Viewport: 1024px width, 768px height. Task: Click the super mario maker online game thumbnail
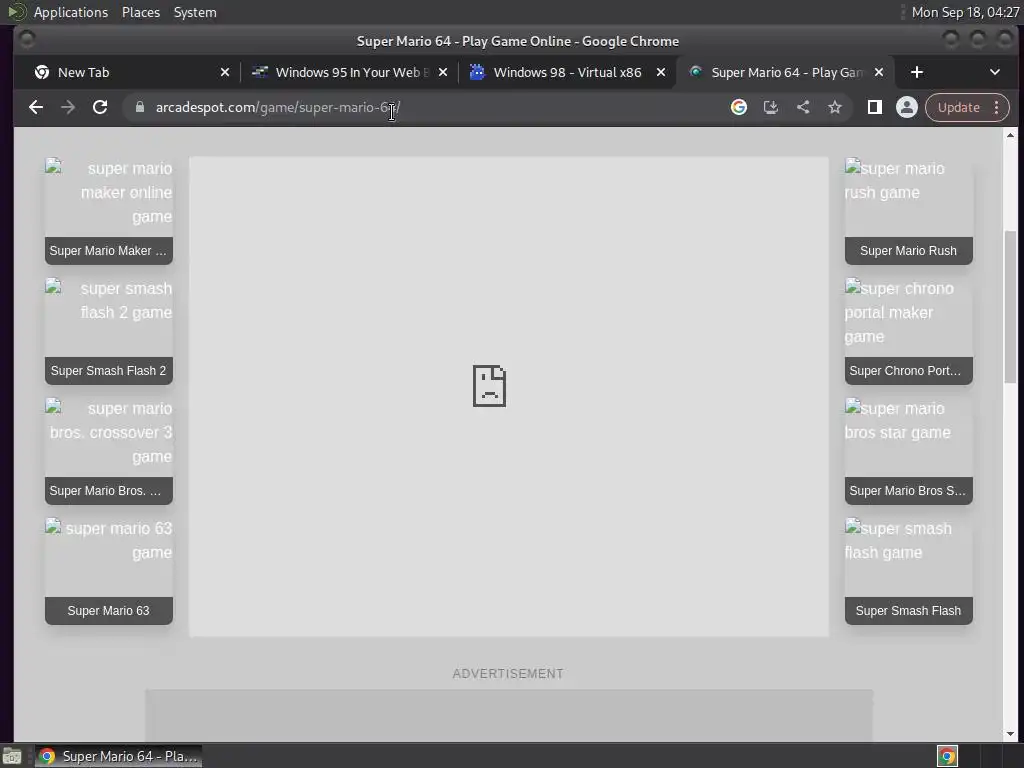[108, 197]
